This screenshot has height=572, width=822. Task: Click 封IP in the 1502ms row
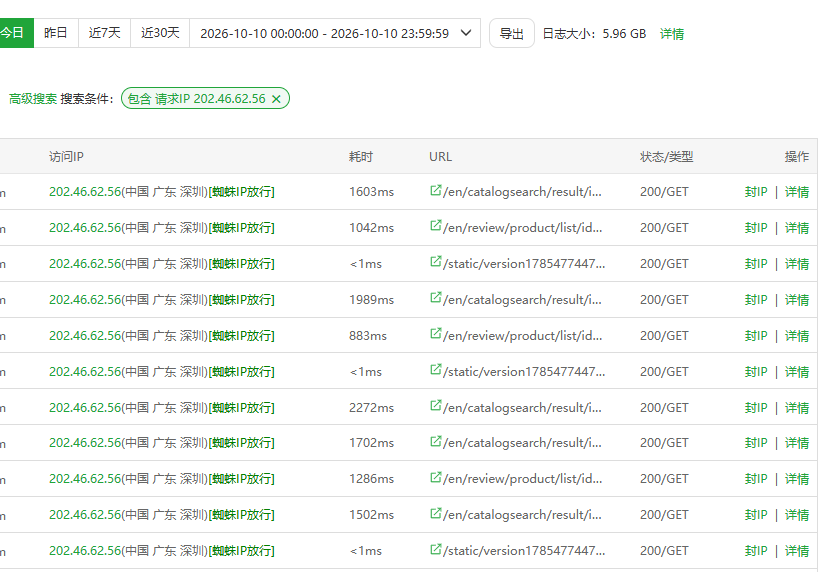tap(756, 515)
